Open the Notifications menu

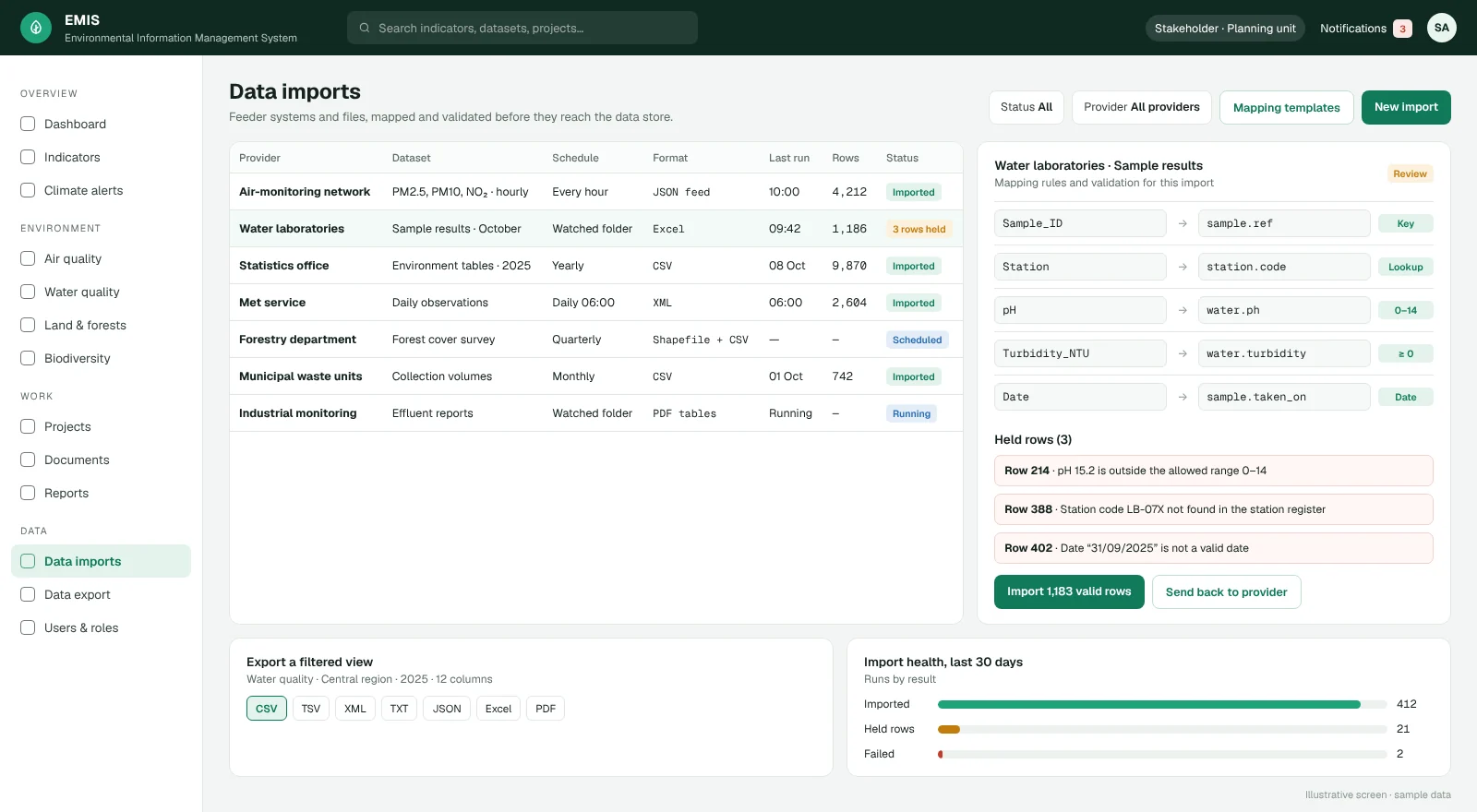pyautogui.click(x=1365, y=29)
